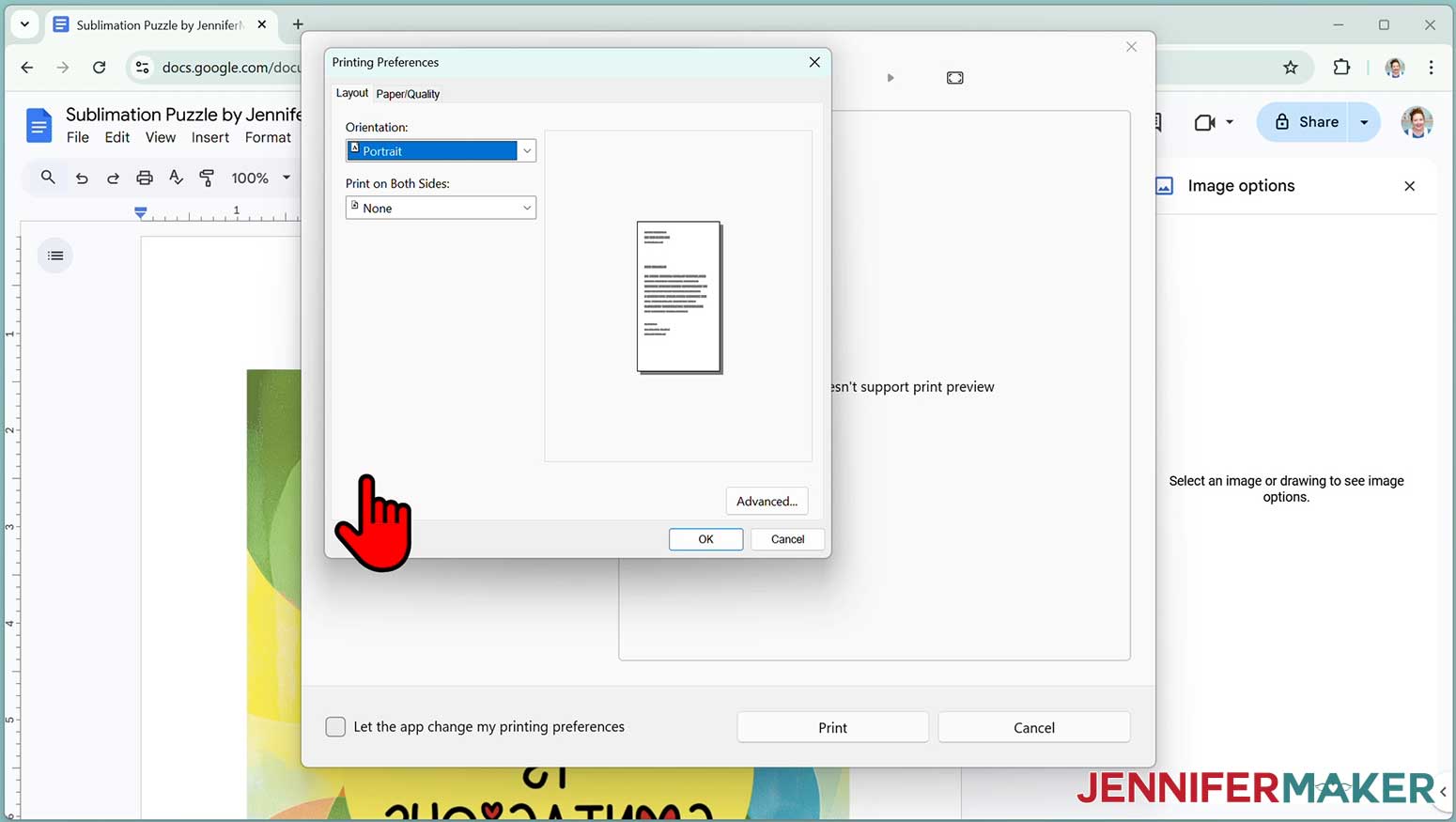Click the Advanced... button
The image size is (1456, 822).
coord(767,501)
